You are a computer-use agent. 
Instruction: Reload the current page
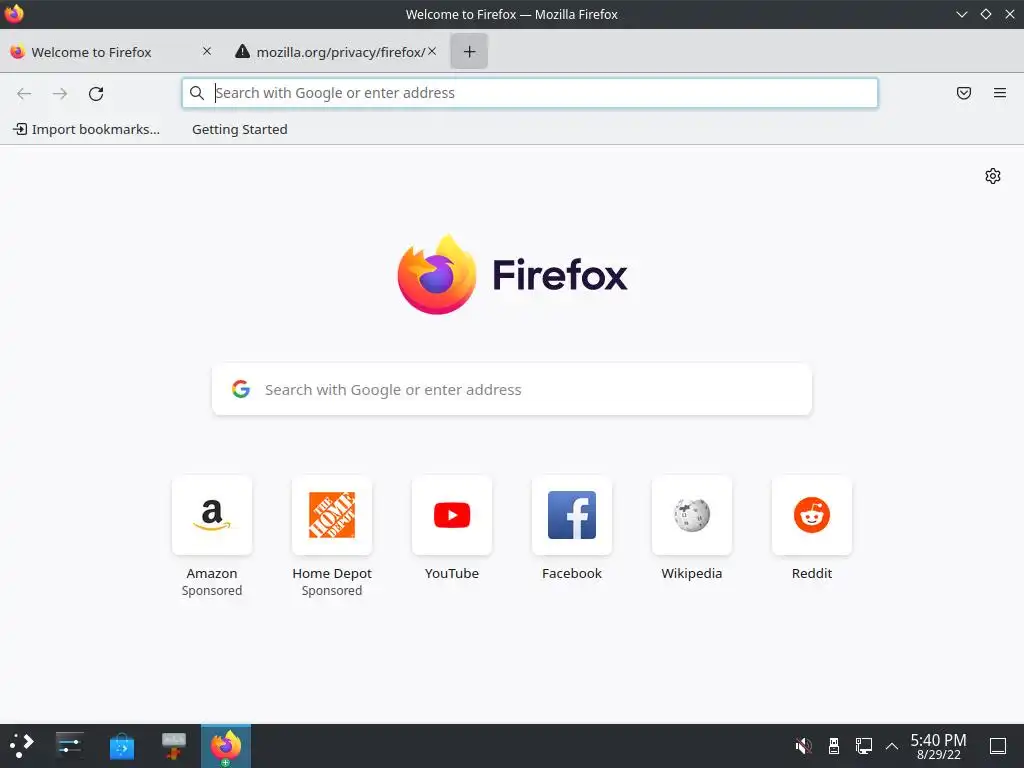click(x=96, y=93)
